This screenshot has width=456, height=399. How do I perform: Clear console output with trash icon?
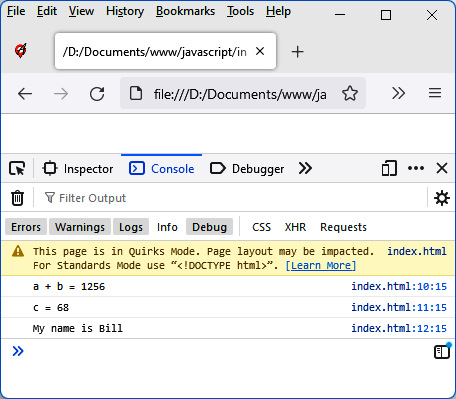(17, 198)
